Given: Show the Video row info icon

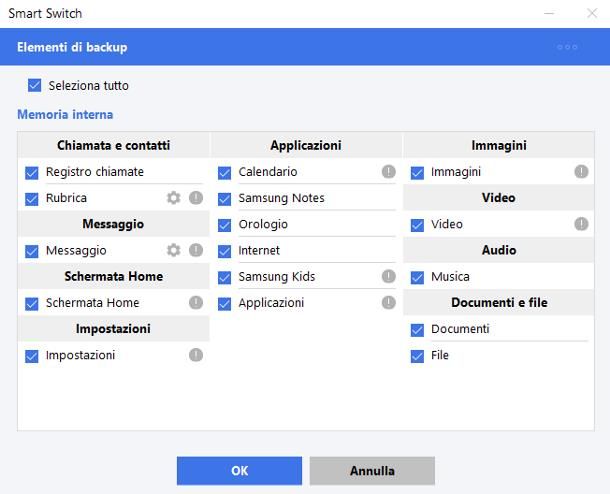Looking at the screenshot, I should pyautogui.click(x=581, y=224).
